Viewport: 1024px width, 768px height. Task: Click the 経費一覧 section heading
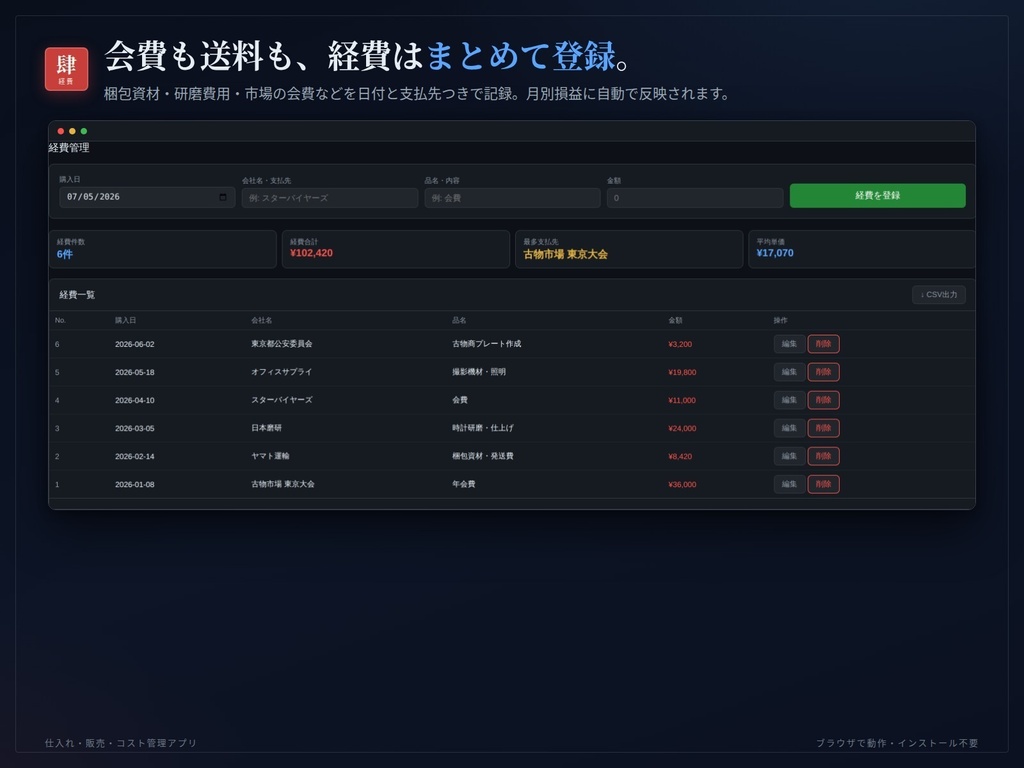pyautogui.click(x=77, y=295)
